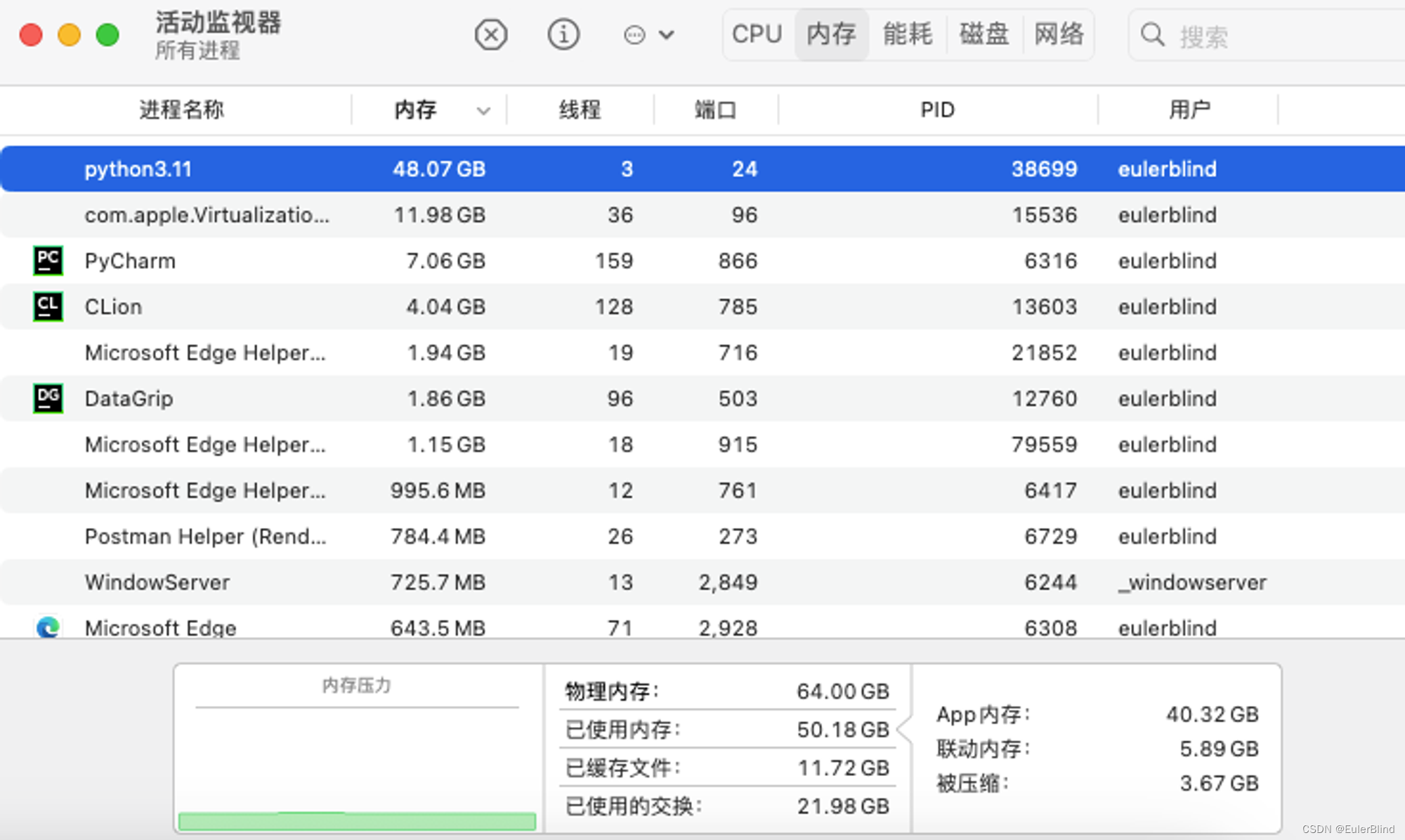The height and width of the screenshot is (840, 1405).
Task: Sort by the 线程 column header
Action: [580, 110]
